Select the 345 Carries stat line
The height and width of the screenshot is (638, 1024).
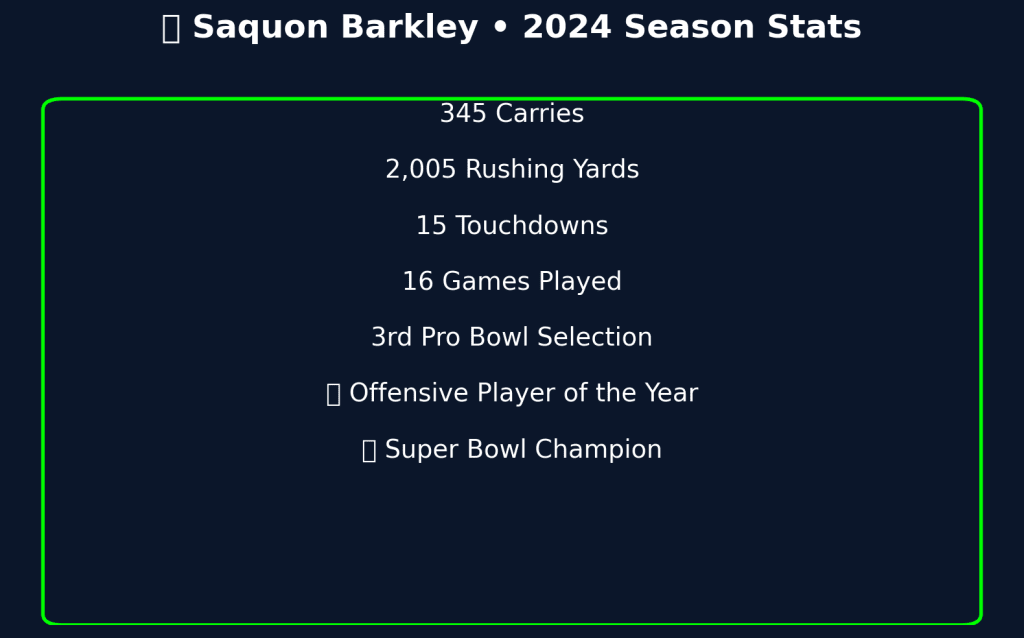(x=512, y=114)
